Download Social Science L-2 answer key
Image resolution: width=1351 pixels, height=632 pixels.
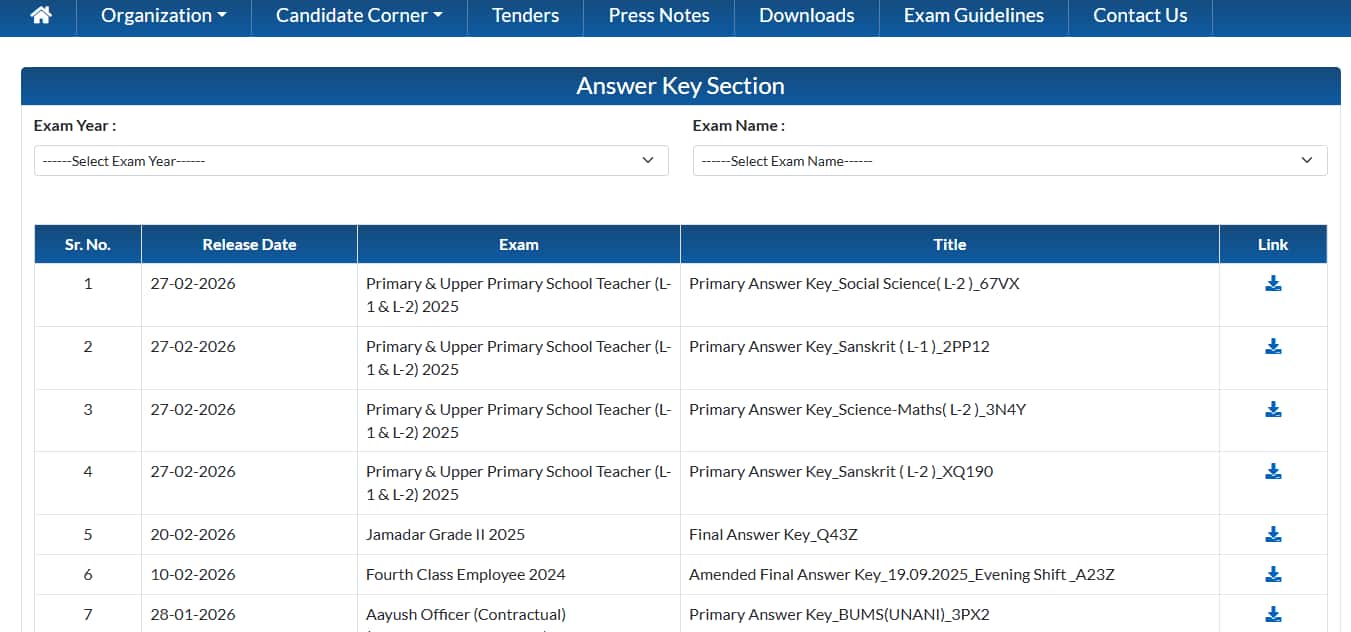1273,284
